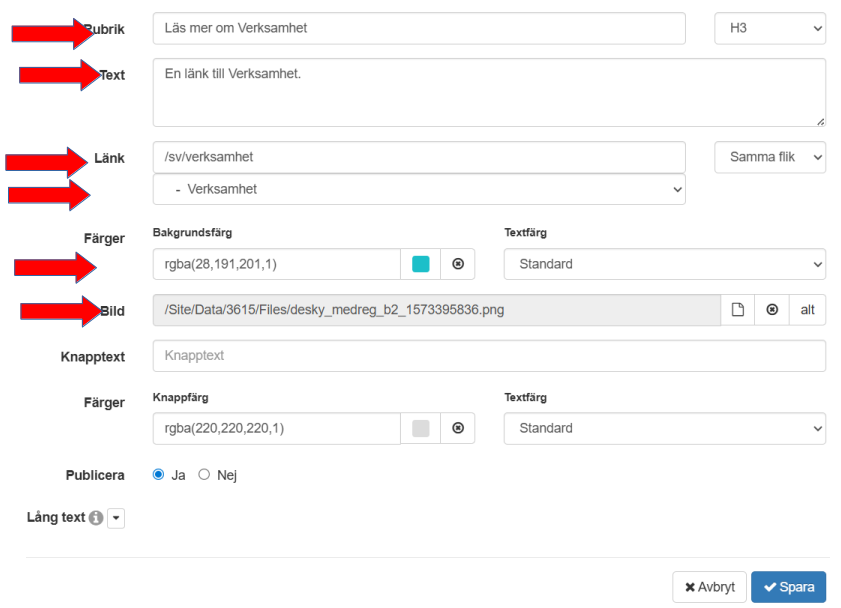Expand the Lång text section arrow

click(x=116, y=518)
